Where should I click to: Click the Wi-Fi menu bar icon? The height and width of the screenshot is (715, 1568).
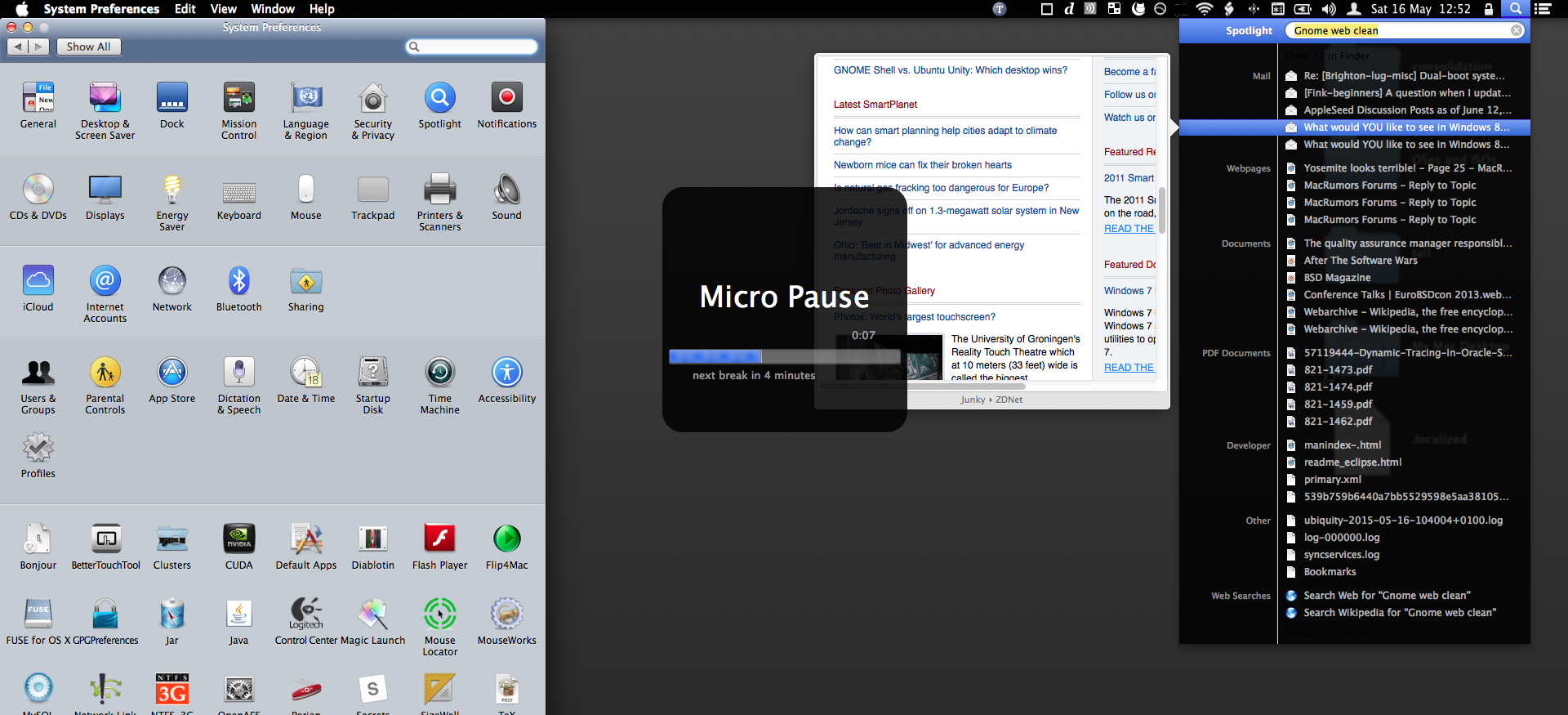(x=1205, y=9)
